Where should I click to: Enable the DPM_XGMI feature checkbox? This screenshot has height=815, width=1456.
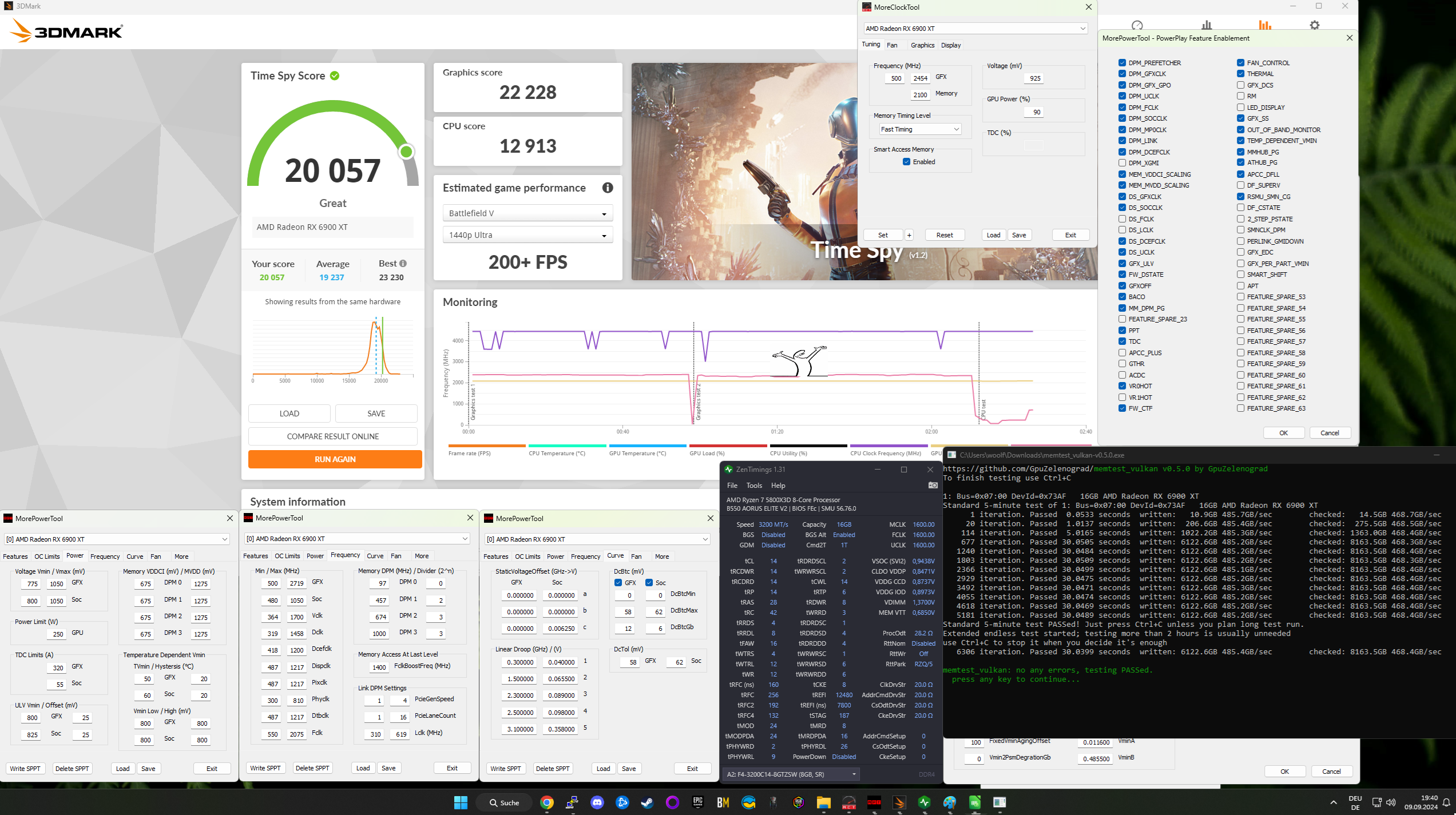tap(1122, 163)
